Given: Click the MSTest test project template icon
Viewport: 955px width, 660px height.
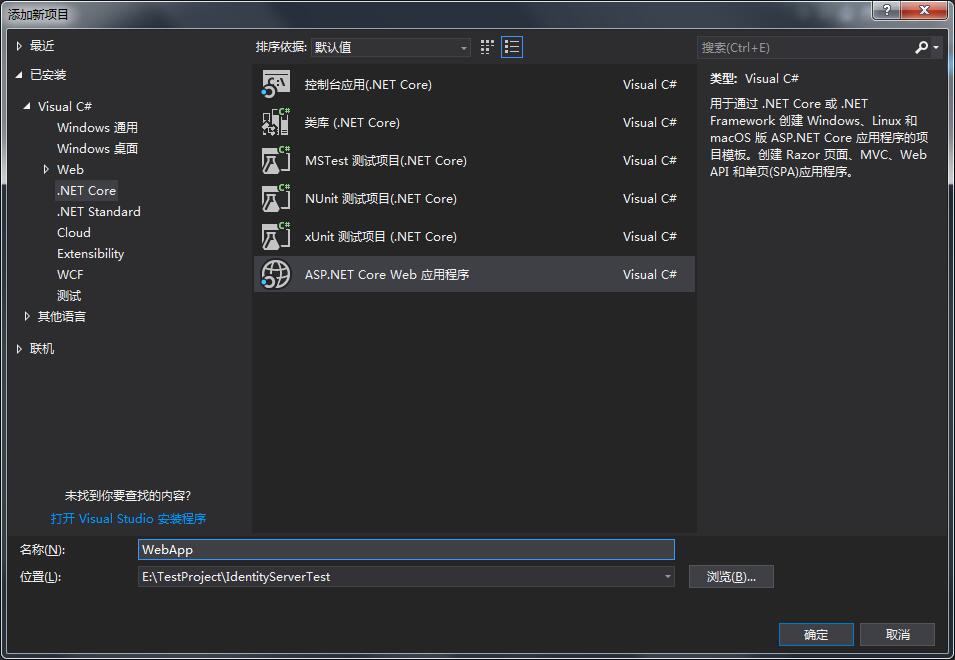Looking at the screenshot, I should click(x=276, y=161).
